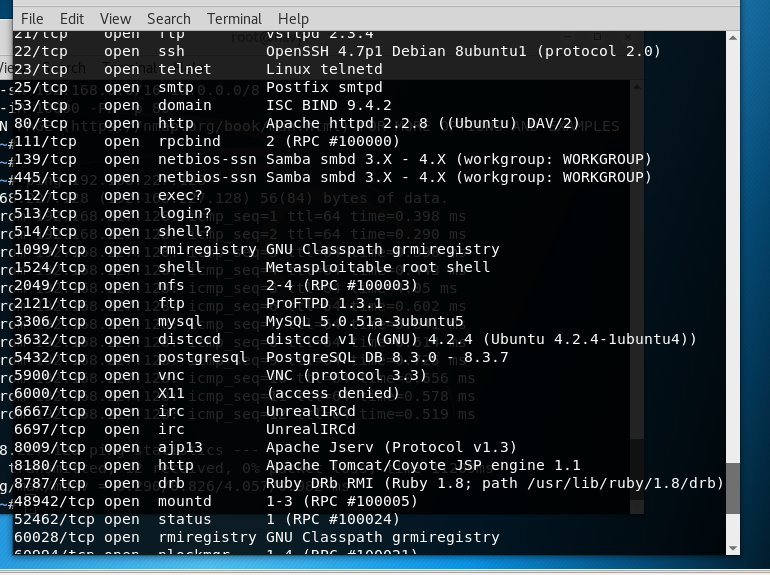Image resolution: width=770 pixels, height=575 pixels.
Task: Click the VNC (protocol 3.3) text
Action: [346, 376]
